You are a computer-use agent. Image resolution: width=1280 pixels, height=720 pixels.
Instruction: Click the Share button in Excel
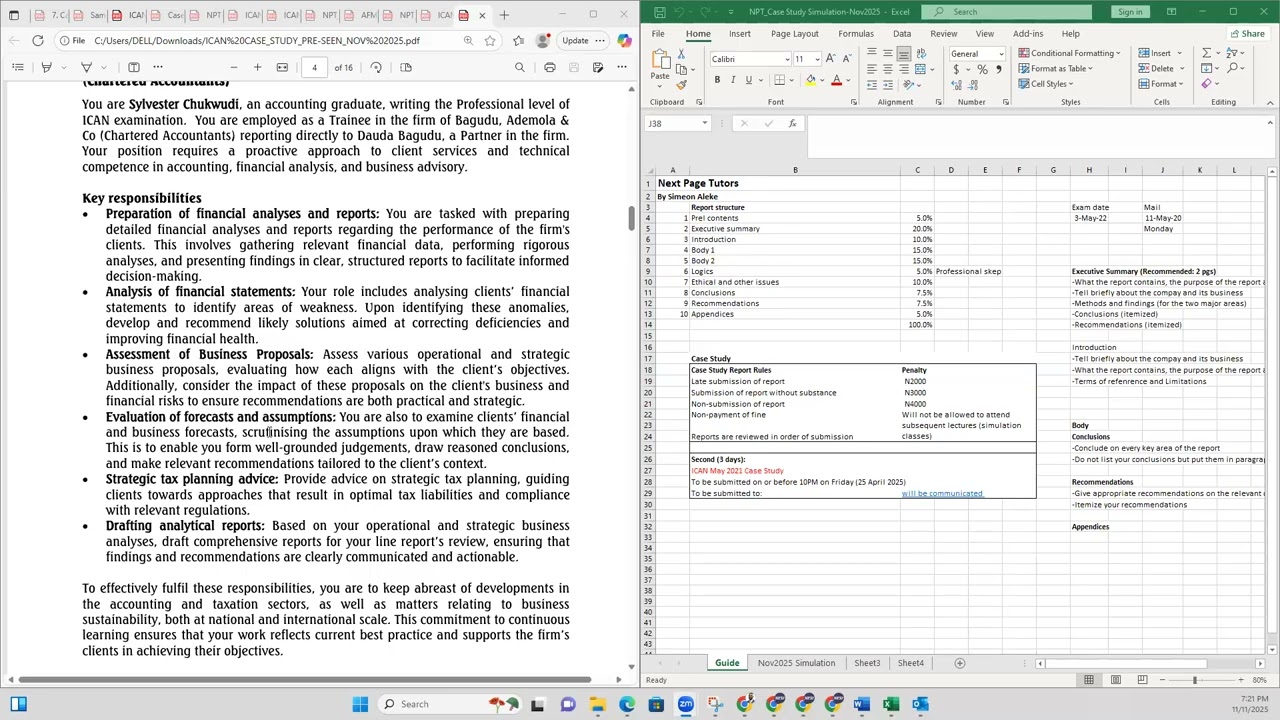click(1247, 34)
